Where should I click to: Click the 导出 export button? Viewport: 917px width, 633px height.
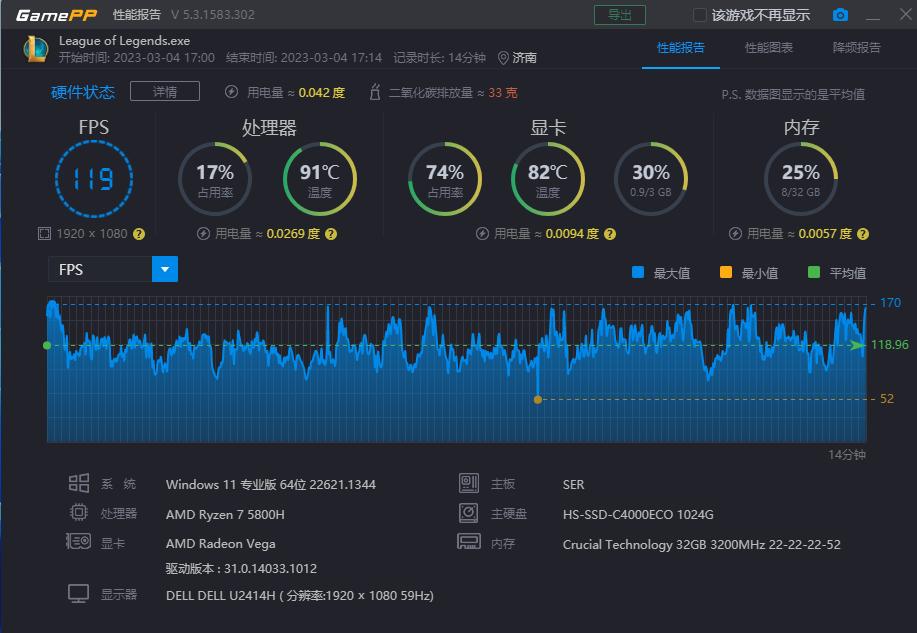pos(620,14)
